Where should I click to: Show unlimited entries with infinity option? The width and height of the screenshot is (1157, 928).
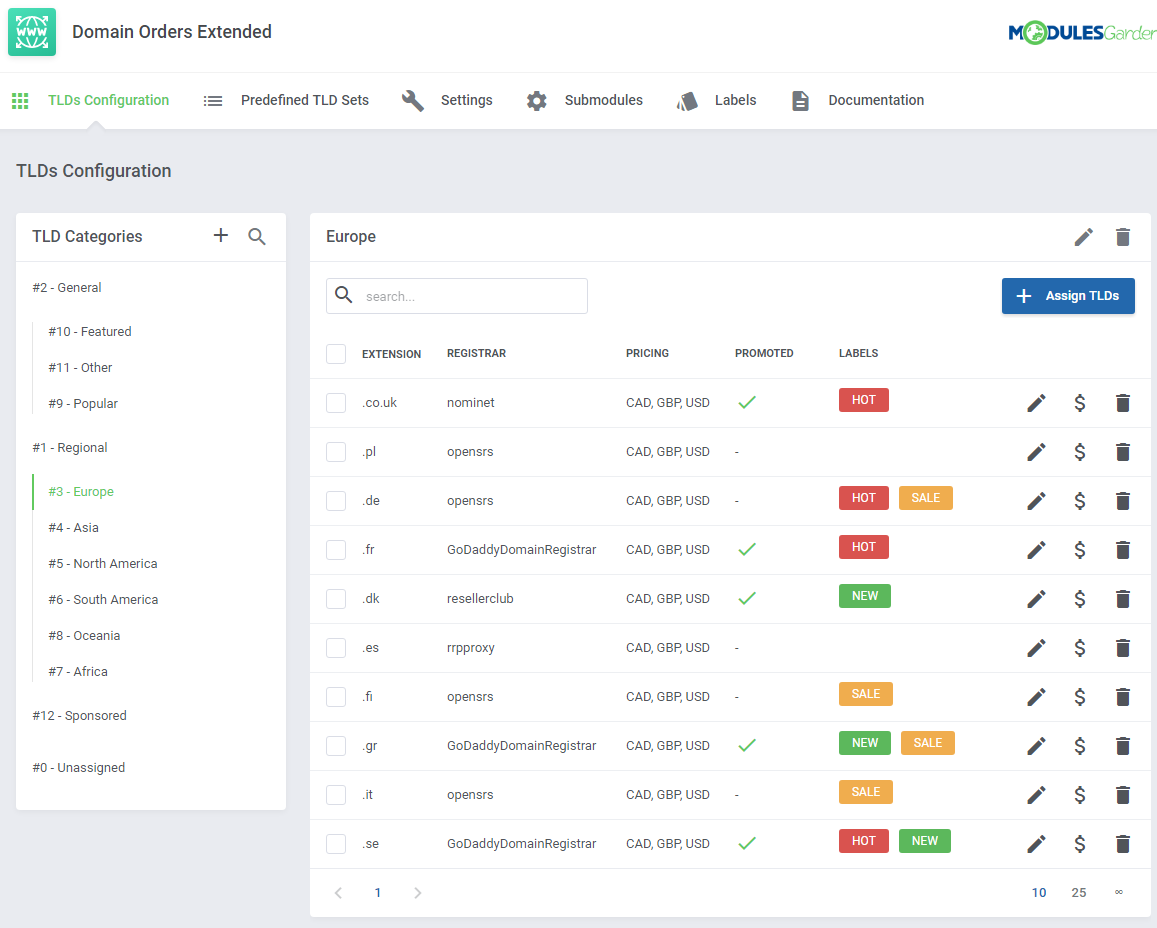1119,893
